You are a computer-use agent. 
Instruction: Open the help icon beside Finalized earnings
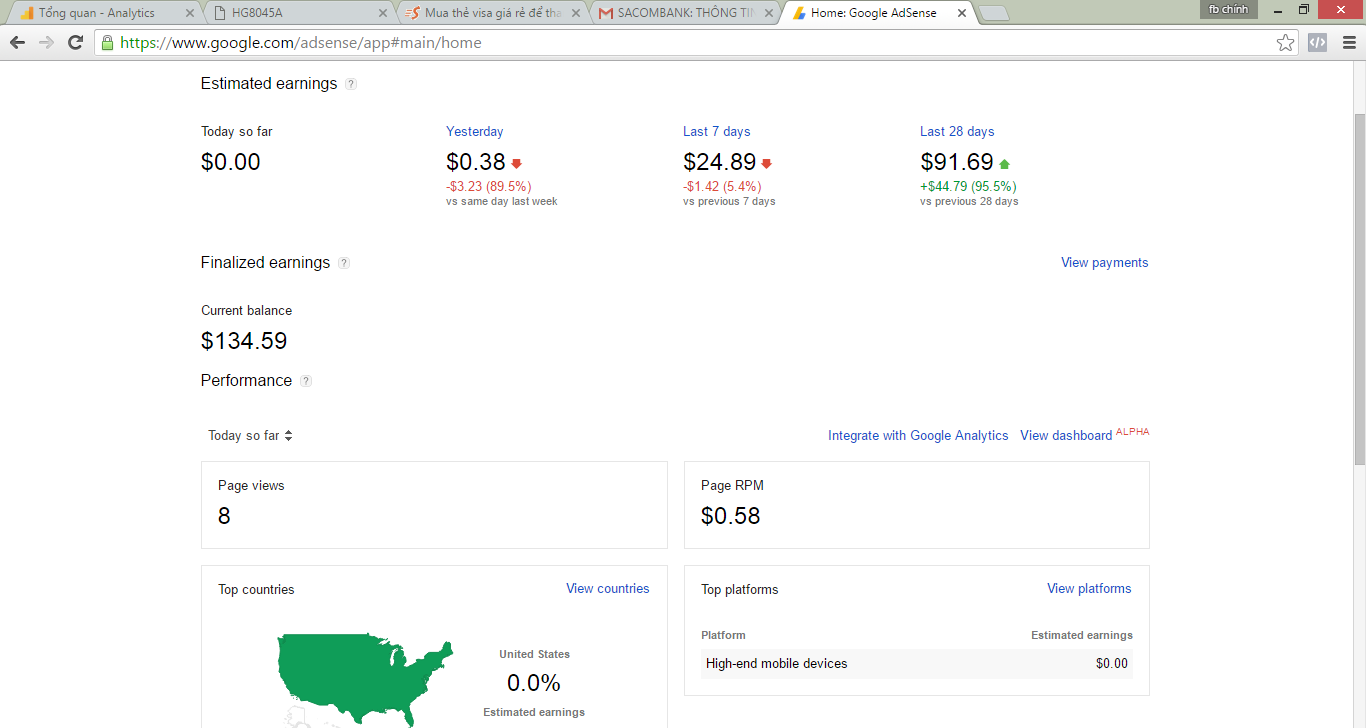pos(344,263)
